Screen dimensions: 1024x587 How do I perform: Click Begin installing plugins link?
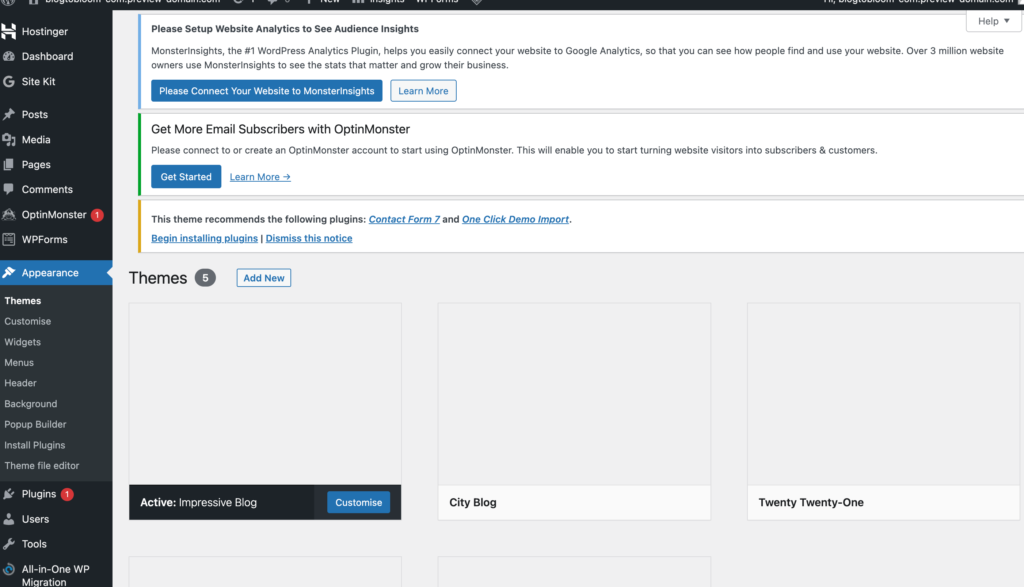(x=204, y=238)
